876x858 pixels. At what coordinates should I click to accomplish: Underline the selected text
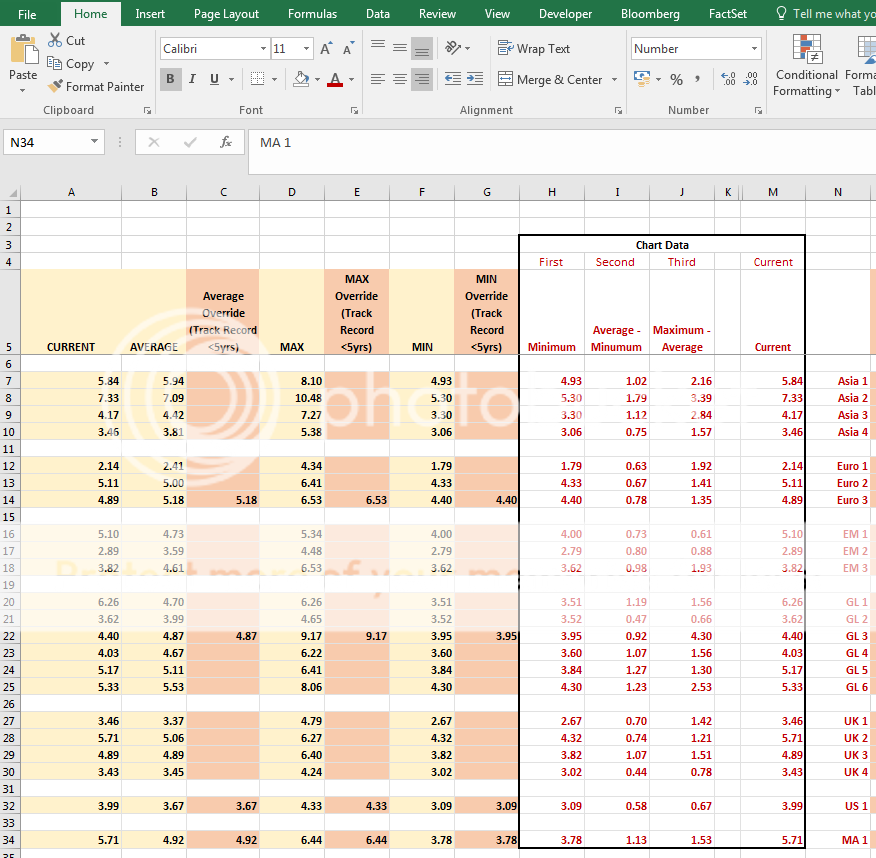pos(211,79)
